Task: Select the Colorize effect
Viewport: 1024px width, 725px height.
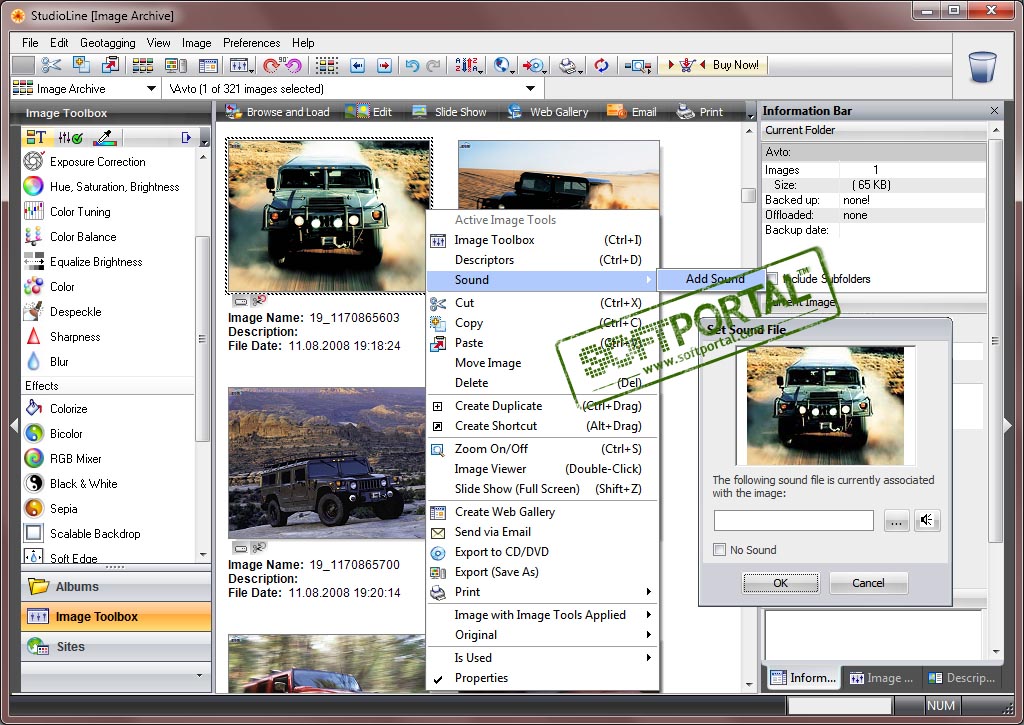Action: (69, 409)
